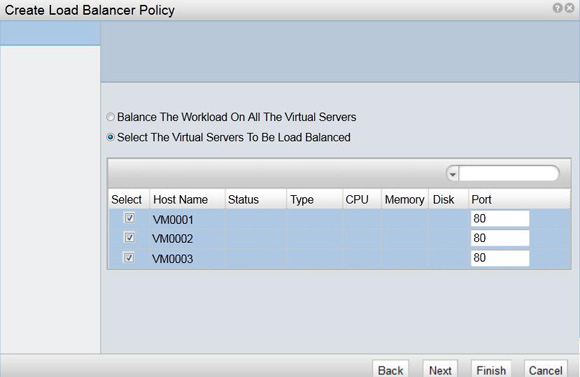Uncheck the VM0003 checkbox
Screen dimensions: 580x377
(x=129, y=257)
